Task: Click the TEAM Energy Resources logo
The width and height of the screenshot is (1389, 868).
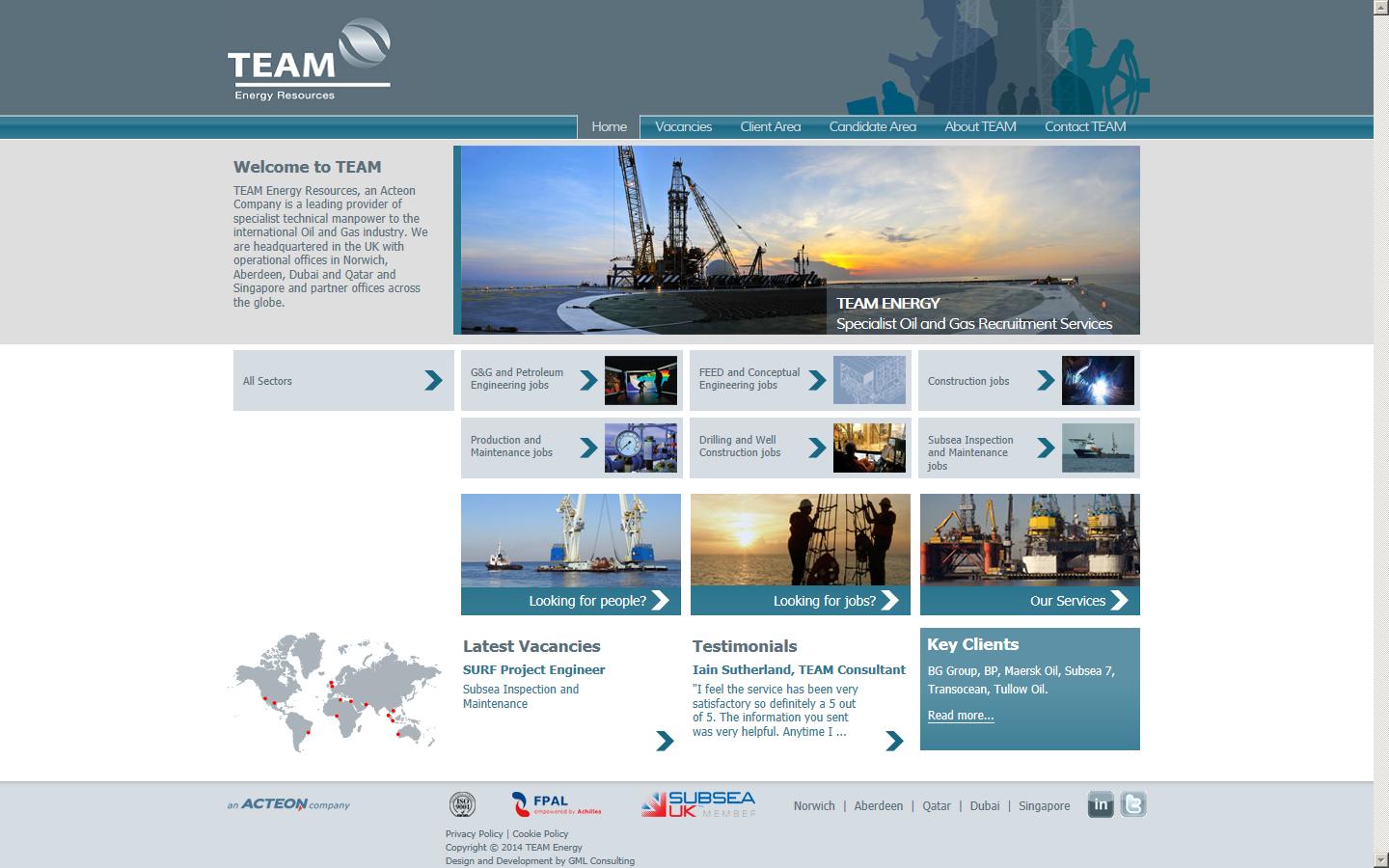Action: (309, 60)
